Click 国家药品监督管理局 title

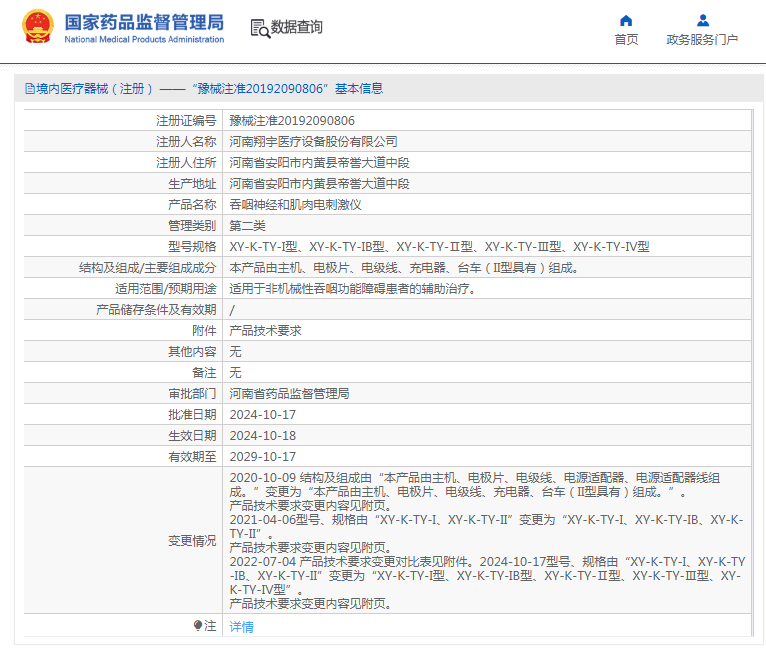coord(144,22)
